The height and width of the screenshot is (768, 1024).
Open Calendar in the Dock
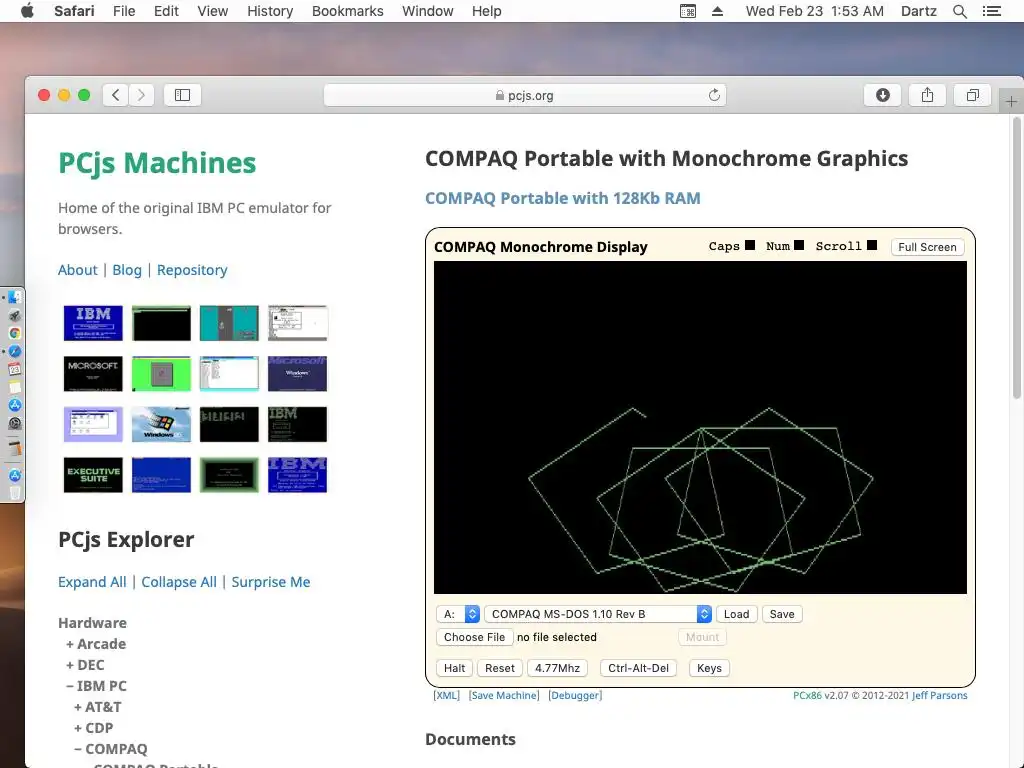click(x=14, y=369)
